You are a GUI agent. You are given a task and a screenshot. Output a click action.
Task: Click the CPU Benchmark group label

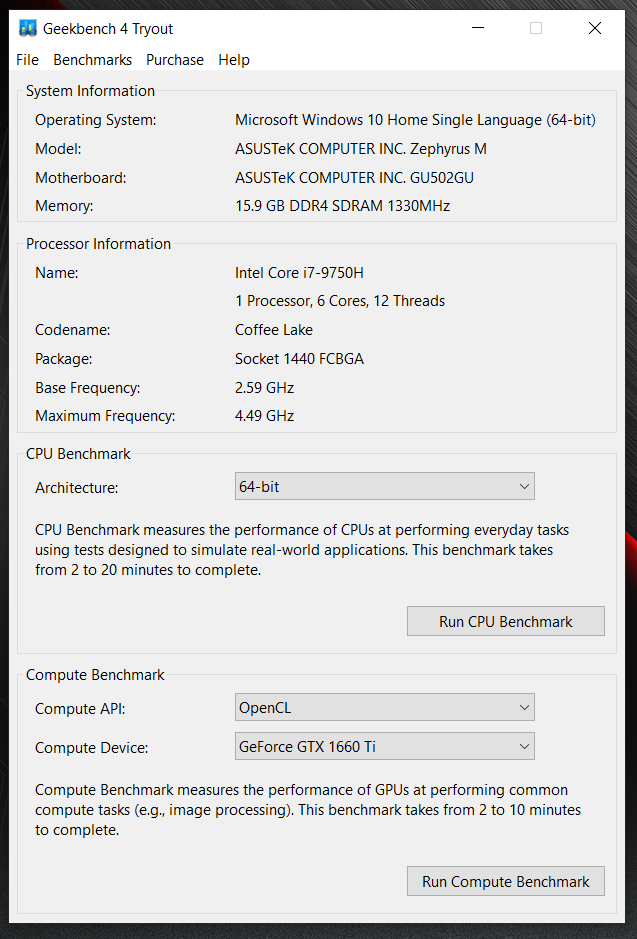pos(78,454)
